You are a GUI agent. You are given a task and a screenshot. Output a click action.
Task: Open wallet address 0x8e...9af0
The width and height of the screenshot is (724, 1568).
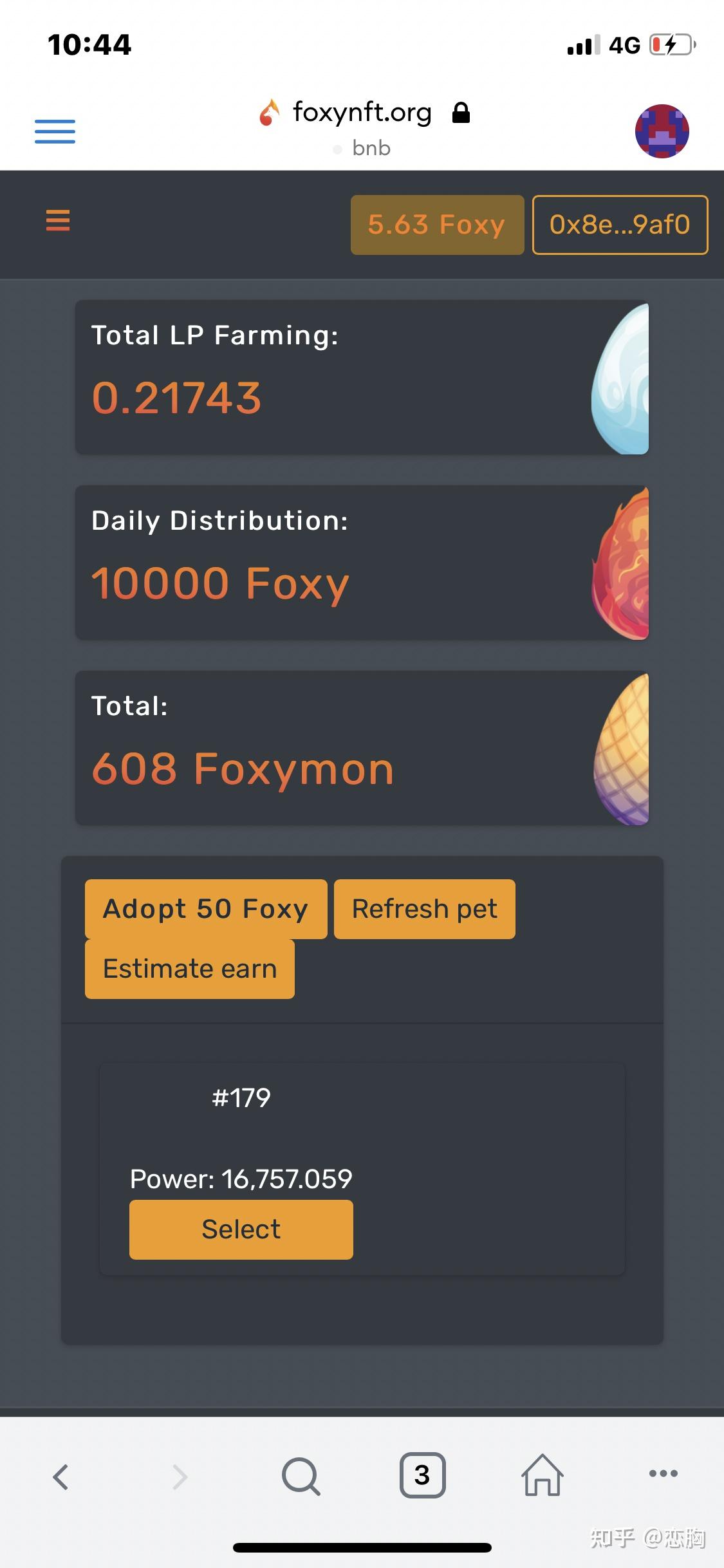[620, 225]
